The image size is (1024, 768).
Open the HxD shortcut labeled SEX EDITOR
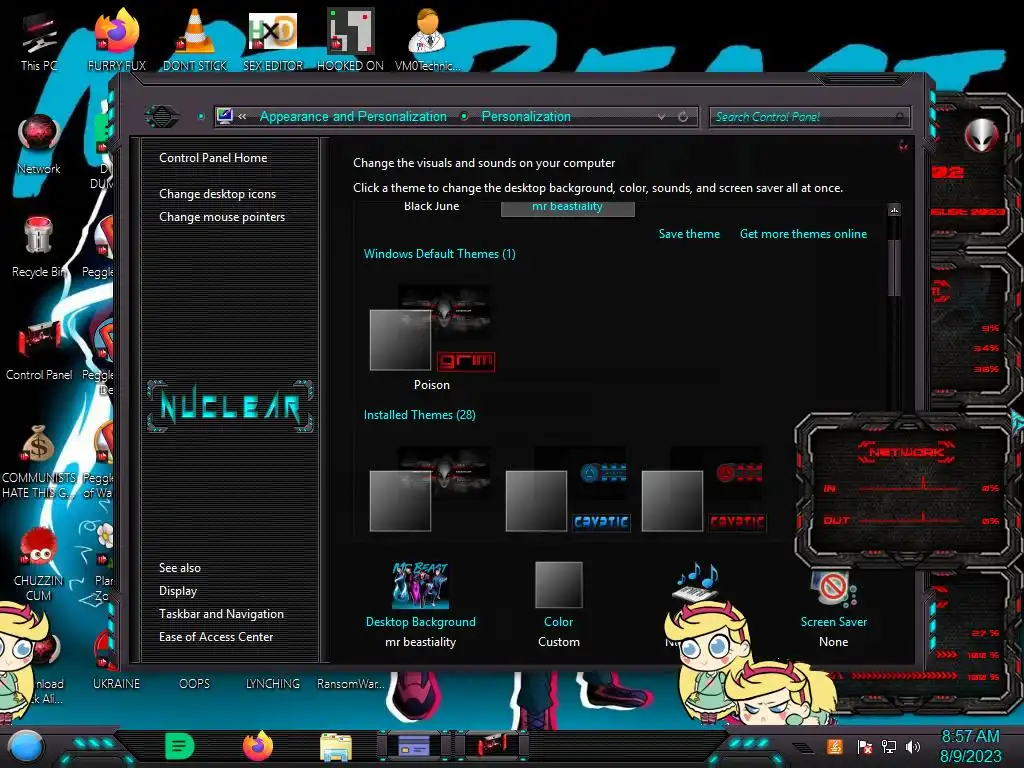pyautogui.click(x=273, y=40)
